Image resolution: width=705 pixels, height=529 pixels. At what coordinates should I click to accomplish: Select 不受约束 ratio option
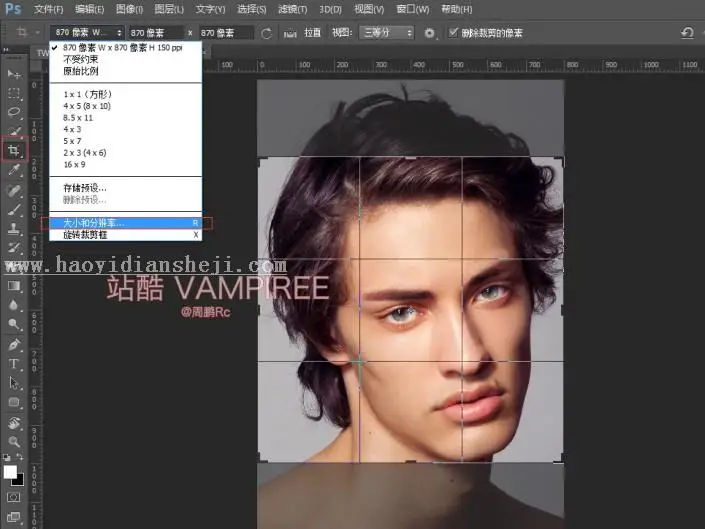pos(125,59)
